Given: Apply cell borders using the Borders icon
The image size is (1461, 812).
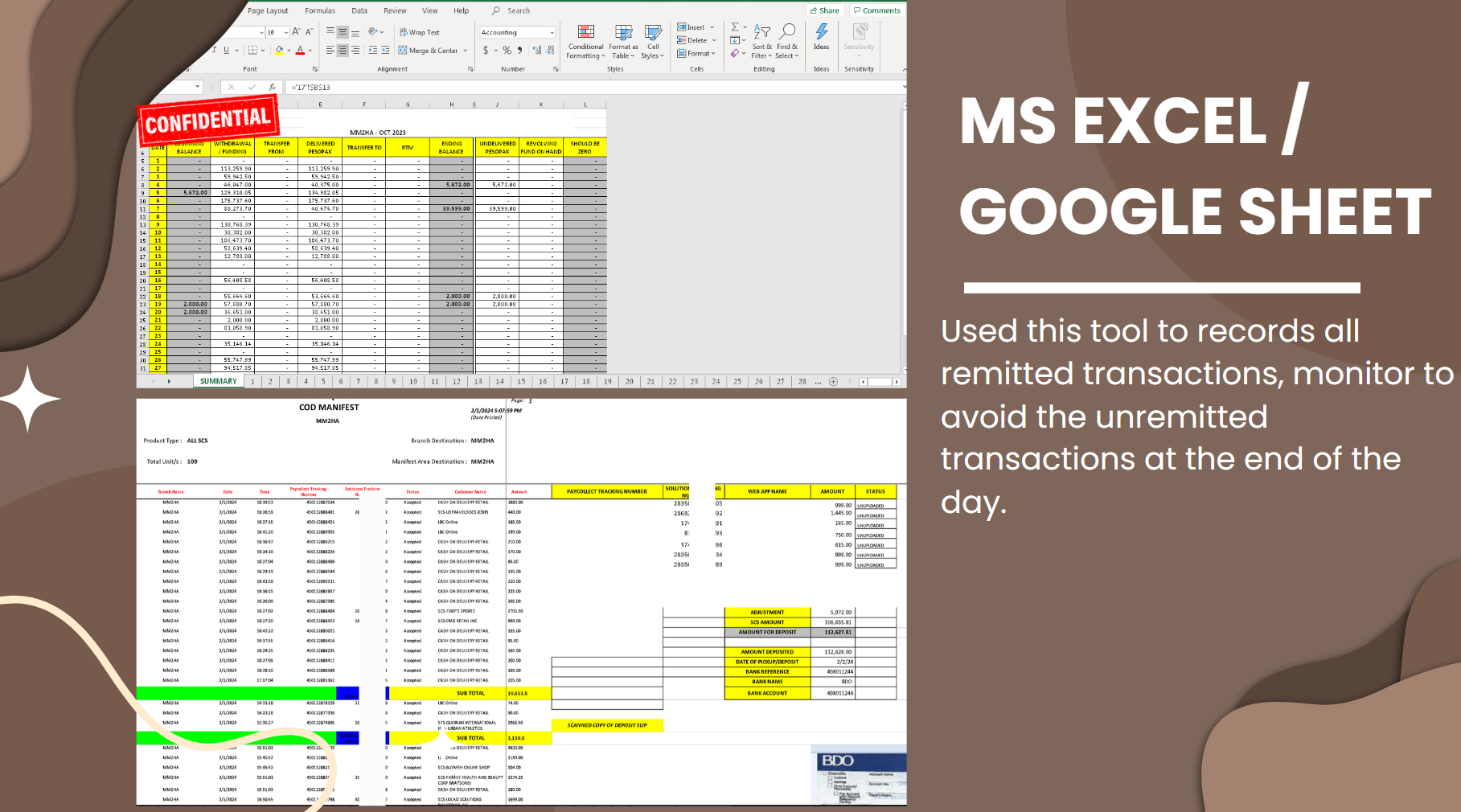Looking at the screenshot, I should pyautogui.click(x=252, y=50).
